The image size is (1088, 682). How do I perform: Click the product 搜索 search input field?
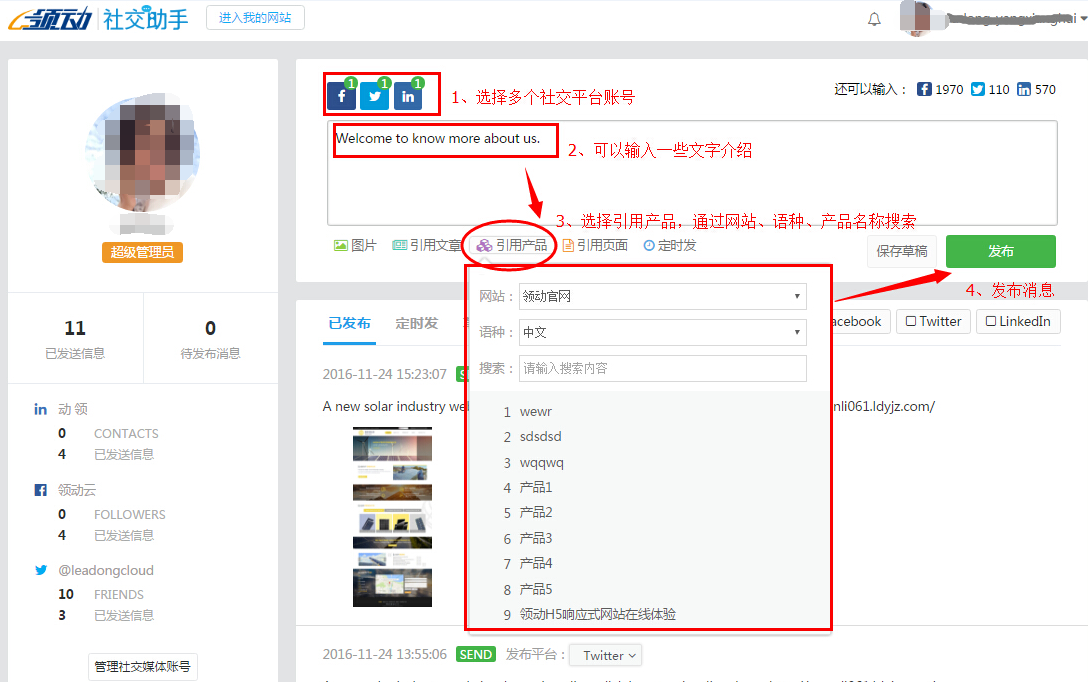tap(662, 368)
